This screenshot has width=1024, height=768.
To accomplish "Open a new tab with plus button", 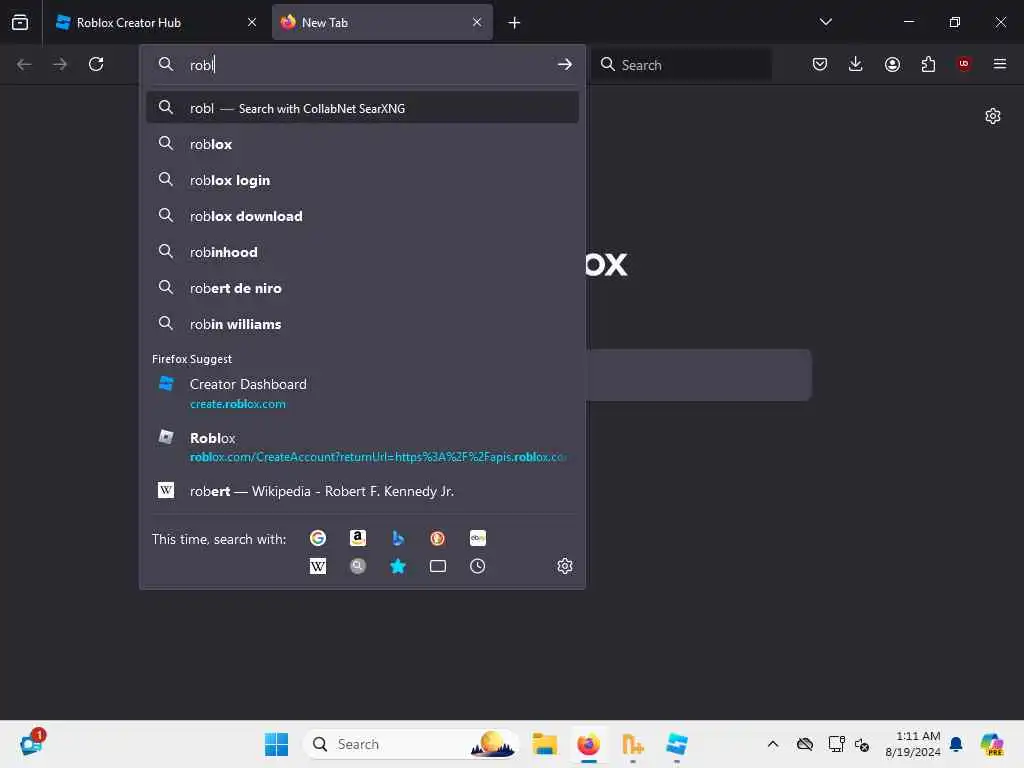I will tap(515, 23).
